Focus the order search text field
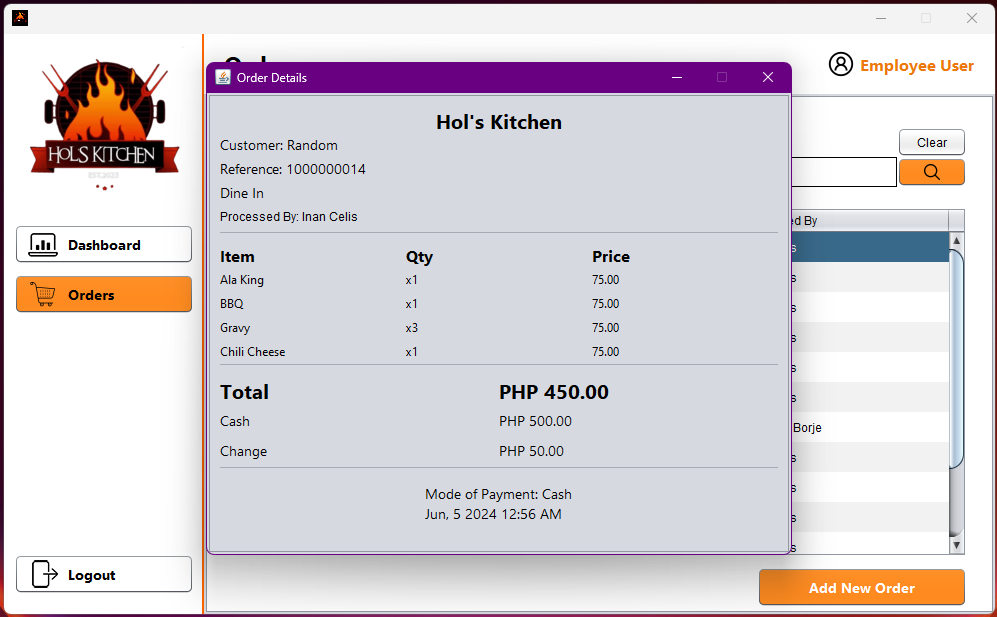Viewport: 997px width, 617px height. click(844, 172)
